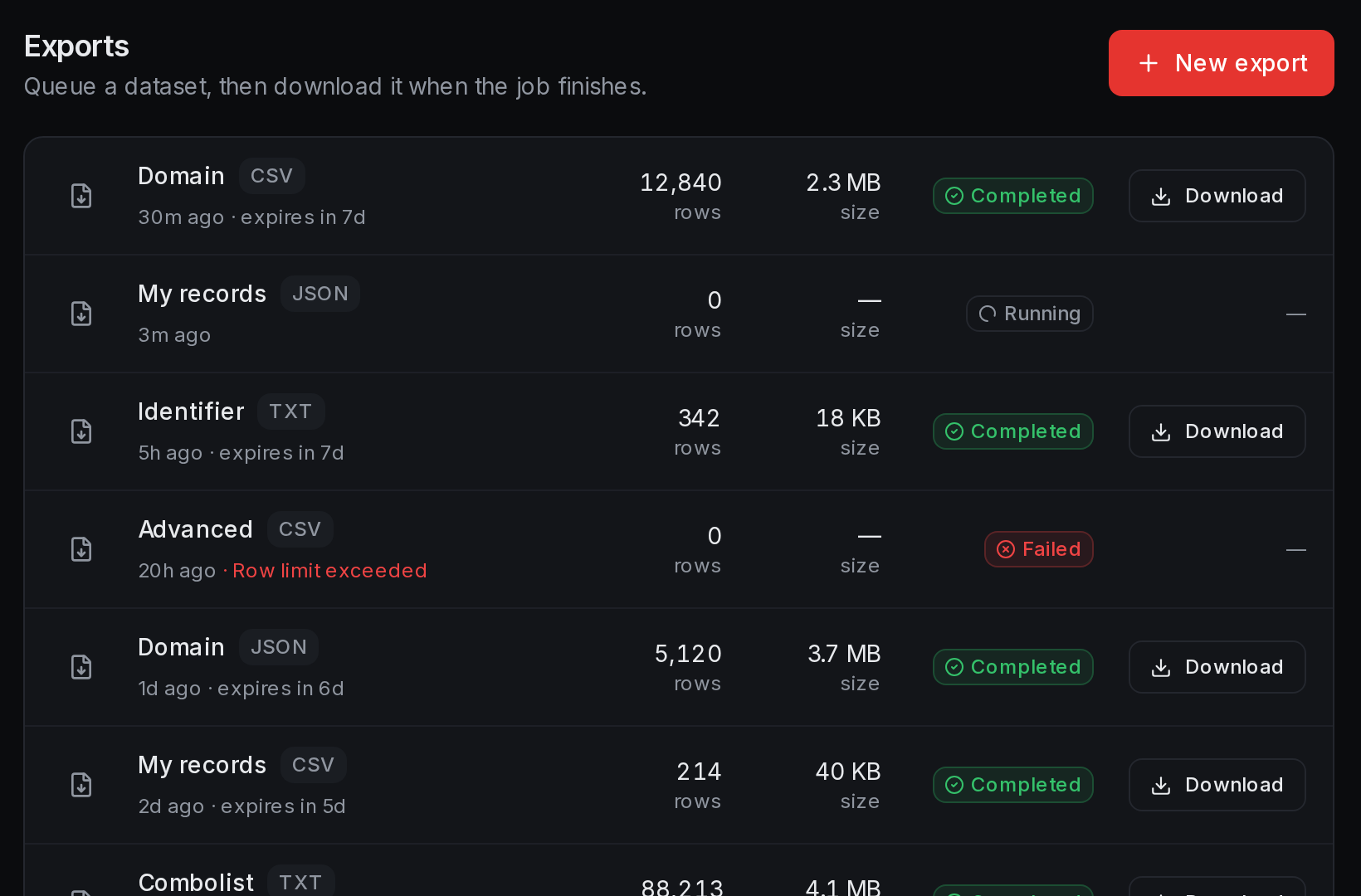Click the TXT tag next to Combolist
Viewport: 1361px width, 896px height.
click(x=300, y=882)
